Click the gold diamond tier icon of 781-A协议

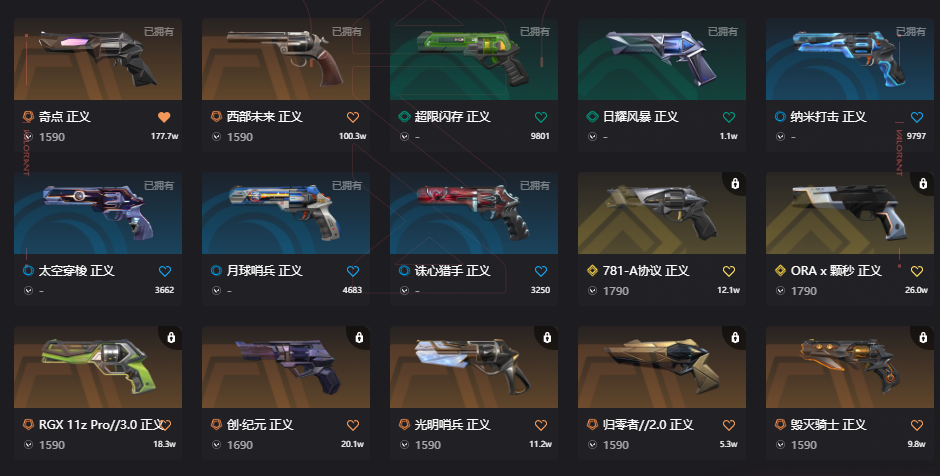[592, 270]
